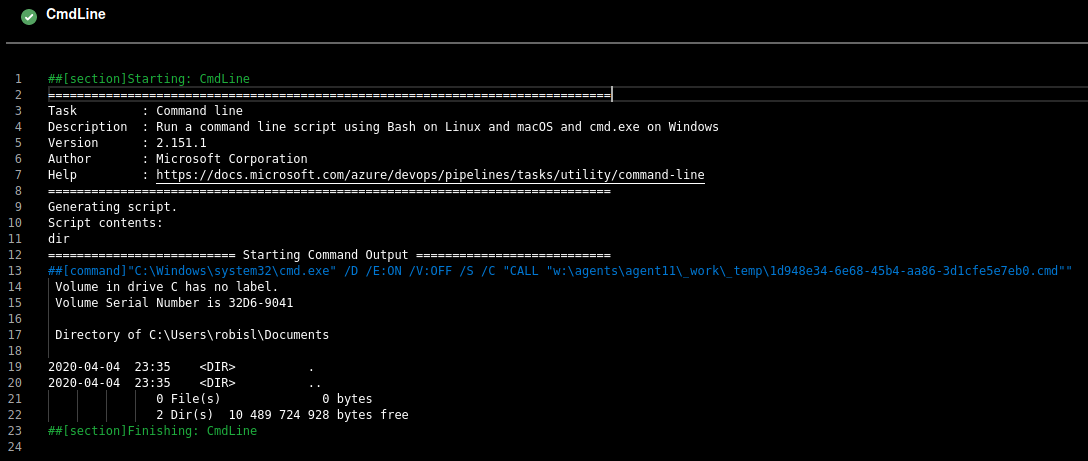Select line number 7 in the gutter
The image size is (1088, 461).
(x=18, y=175)
